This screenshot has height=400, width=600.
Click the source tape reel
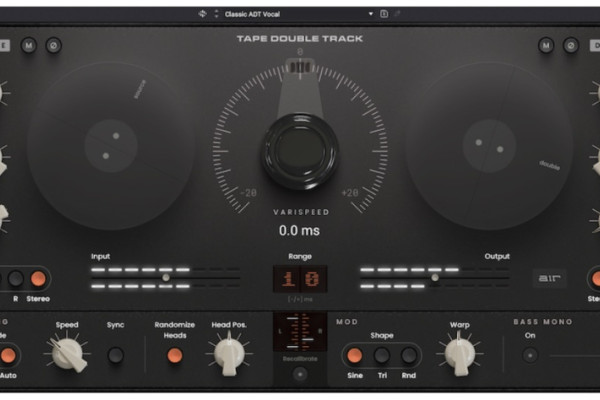coord(111,146)
